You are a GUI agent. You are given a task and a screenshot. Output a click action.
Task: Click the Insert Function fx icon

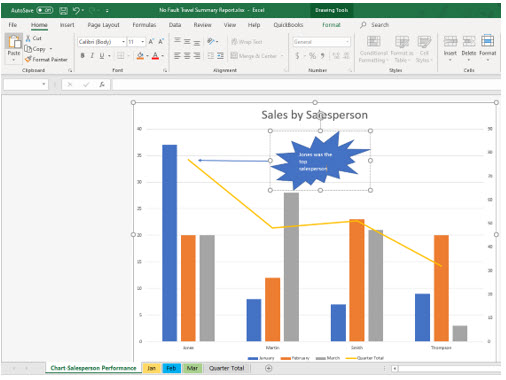click(102, 84)
